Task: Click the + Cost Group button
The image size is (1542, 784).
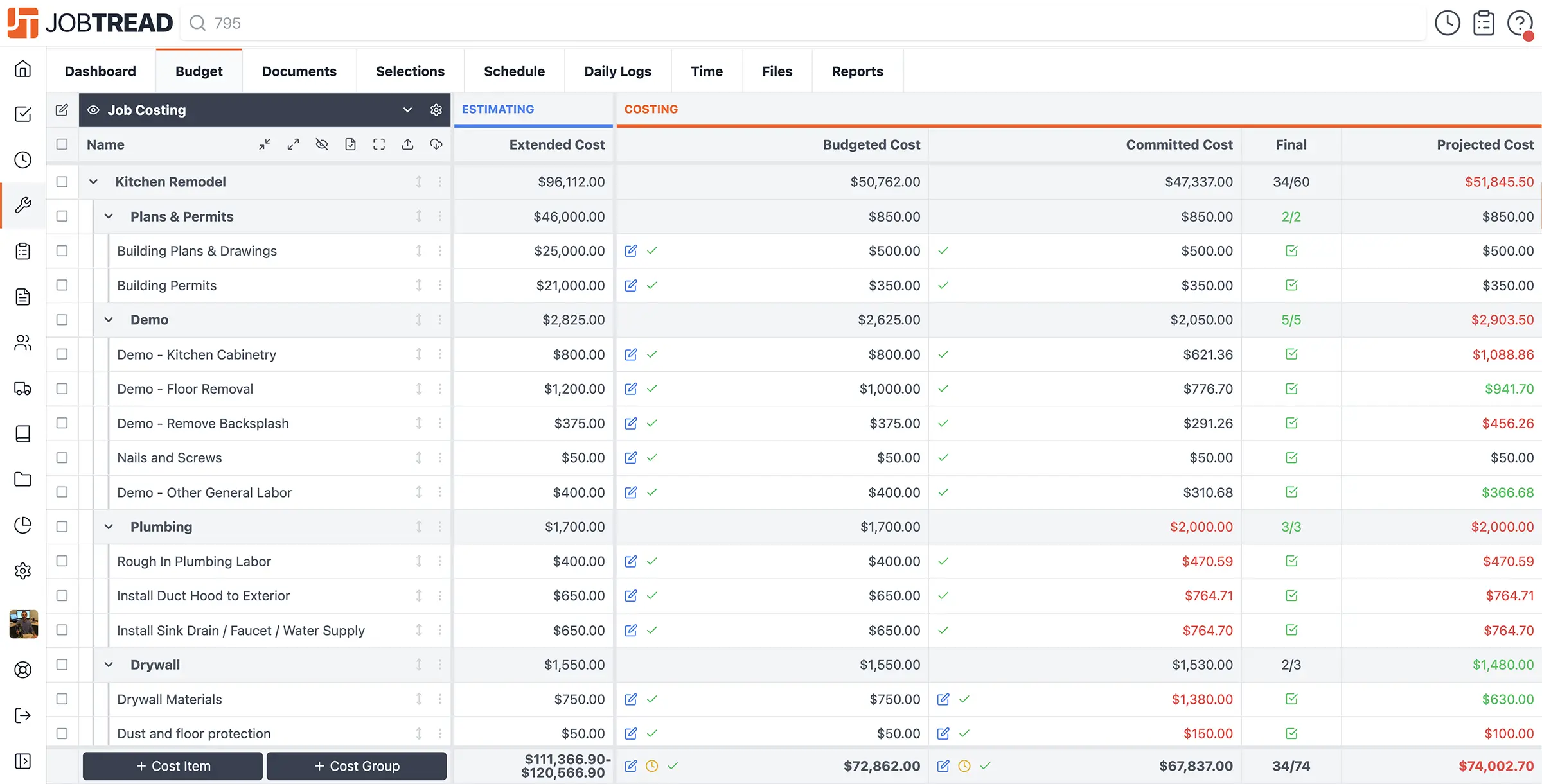Action: [357, 766]
